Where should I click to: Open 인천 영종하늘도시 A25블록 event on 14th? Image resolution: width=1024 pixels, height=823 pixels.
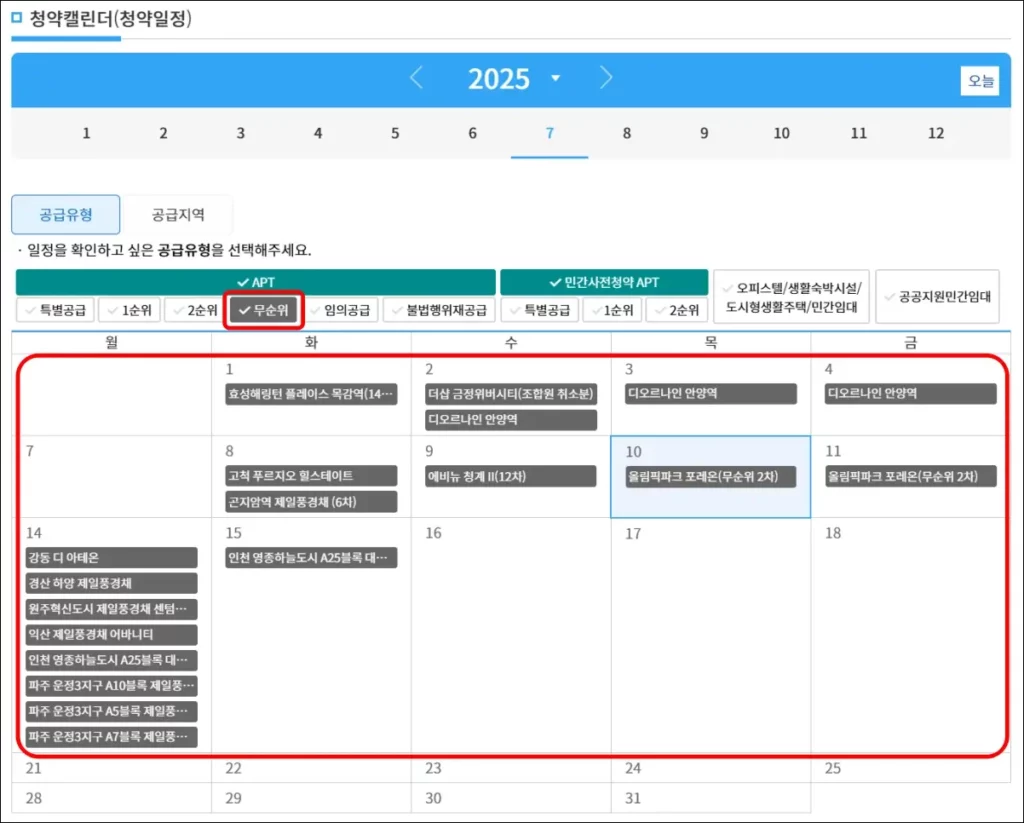pos(112,660)
